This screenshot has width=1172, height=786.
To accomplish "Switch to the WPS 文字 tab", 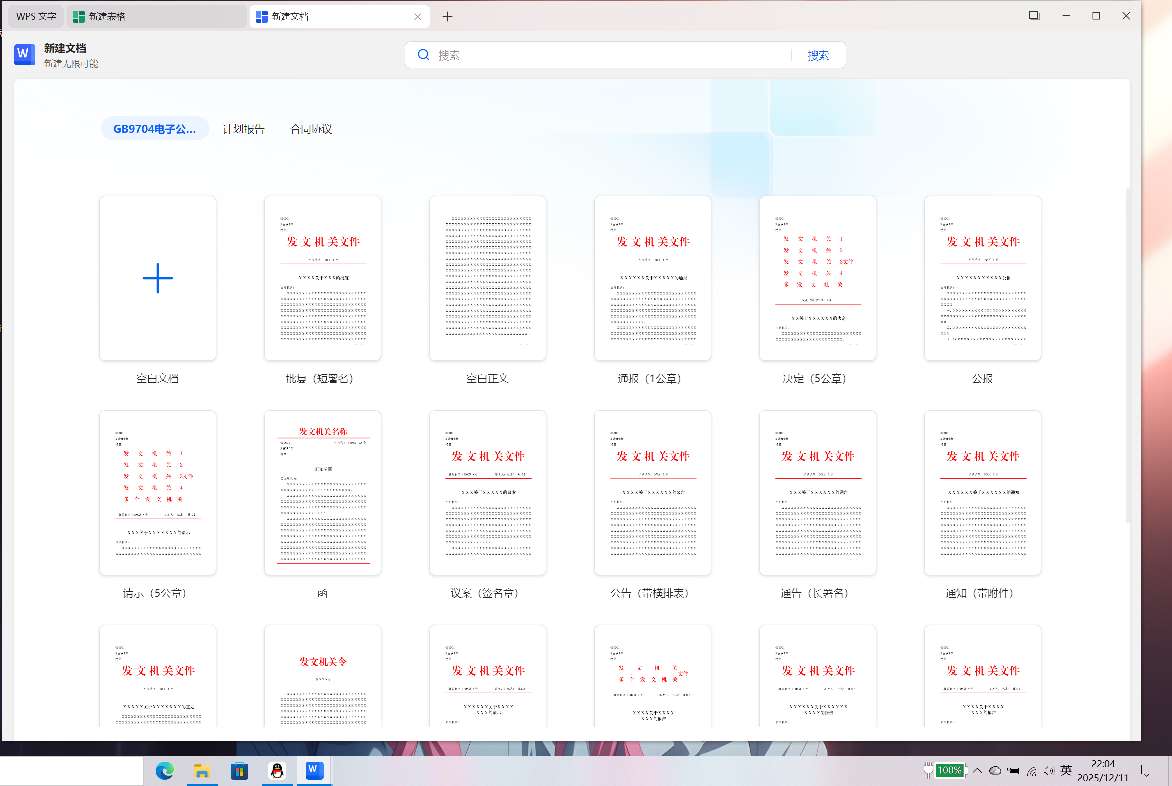I will pyautogui.click(x=36, y=17).
